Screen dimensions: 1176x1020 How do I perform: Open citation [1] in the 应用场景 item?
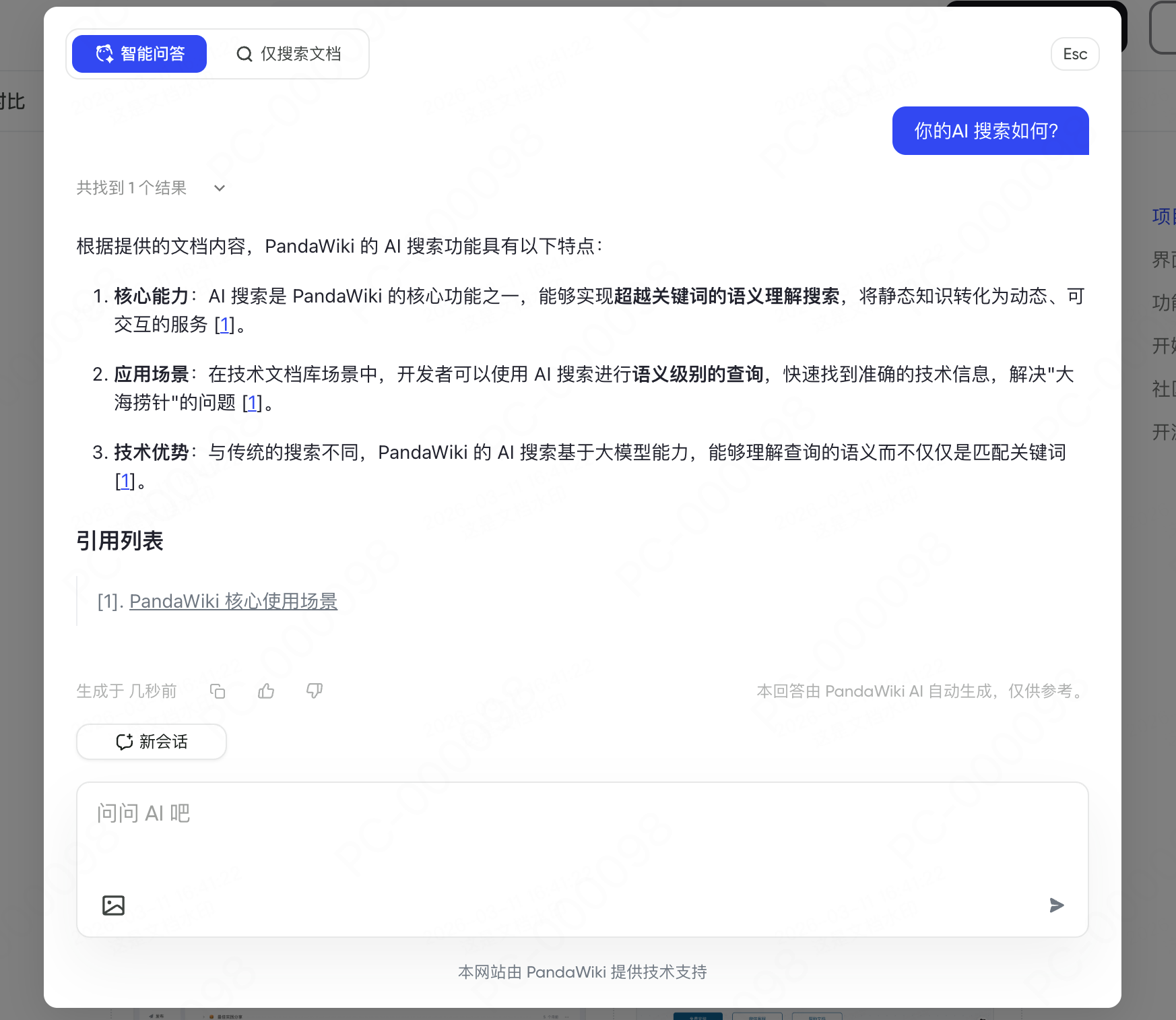(x=253, y=403)
